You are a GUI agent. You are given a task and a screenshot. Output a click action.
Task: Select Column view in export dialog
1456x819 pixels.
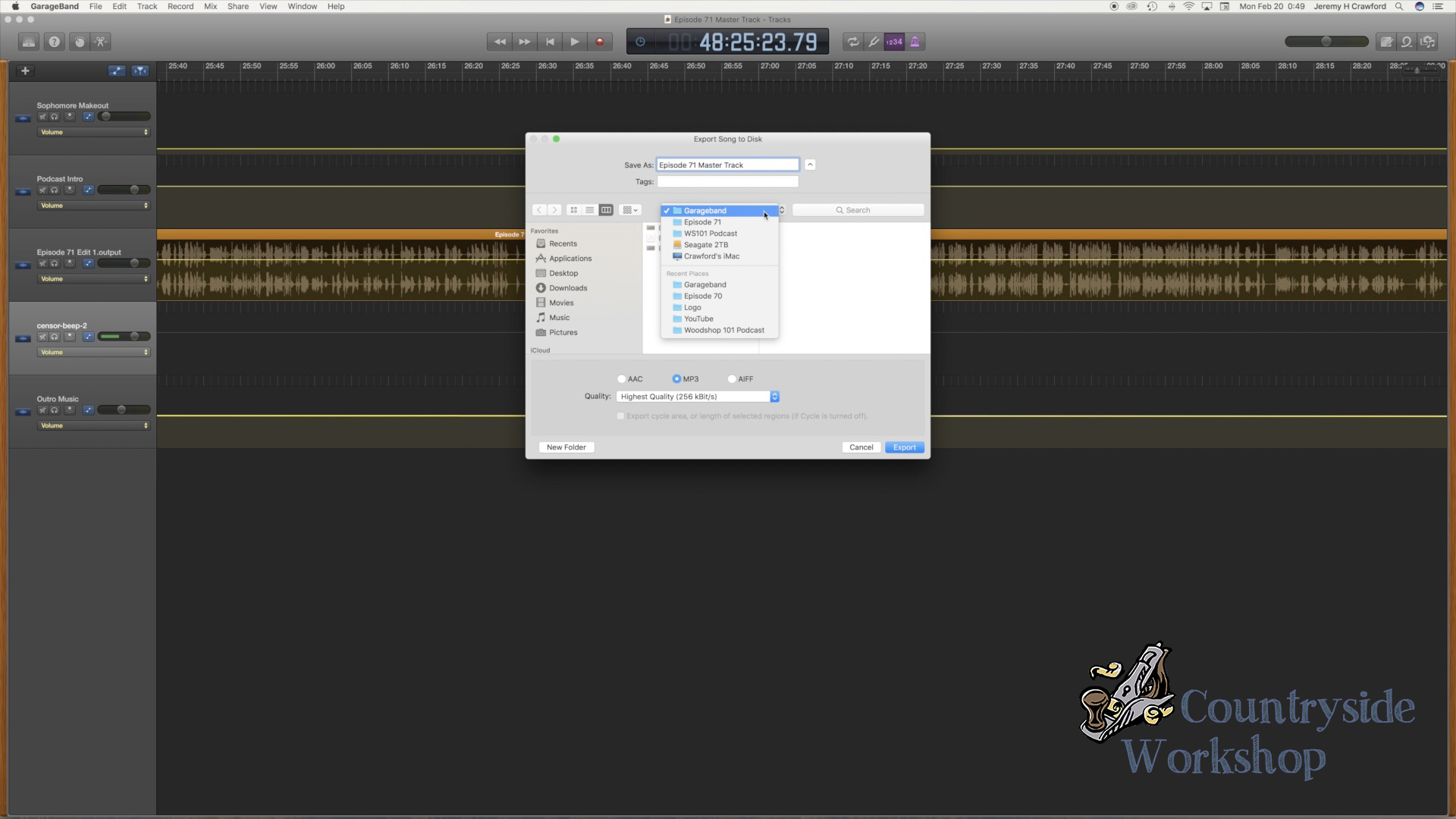606,210
